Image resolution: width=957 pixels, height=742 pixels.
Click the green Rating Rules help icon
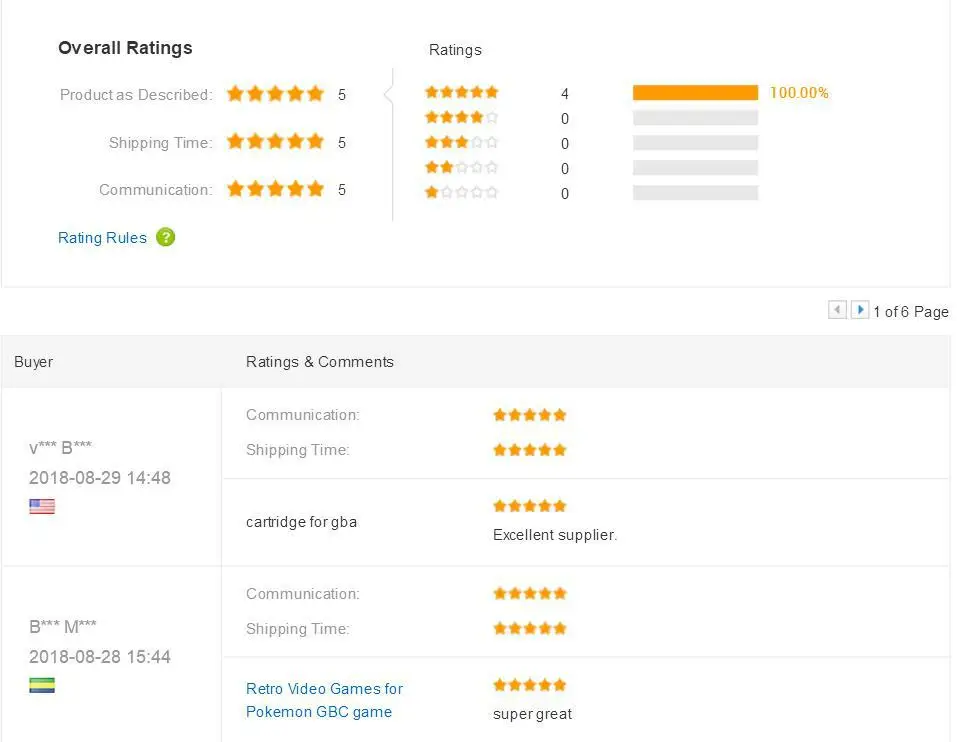pyautogui.click(x=166, y=237)
